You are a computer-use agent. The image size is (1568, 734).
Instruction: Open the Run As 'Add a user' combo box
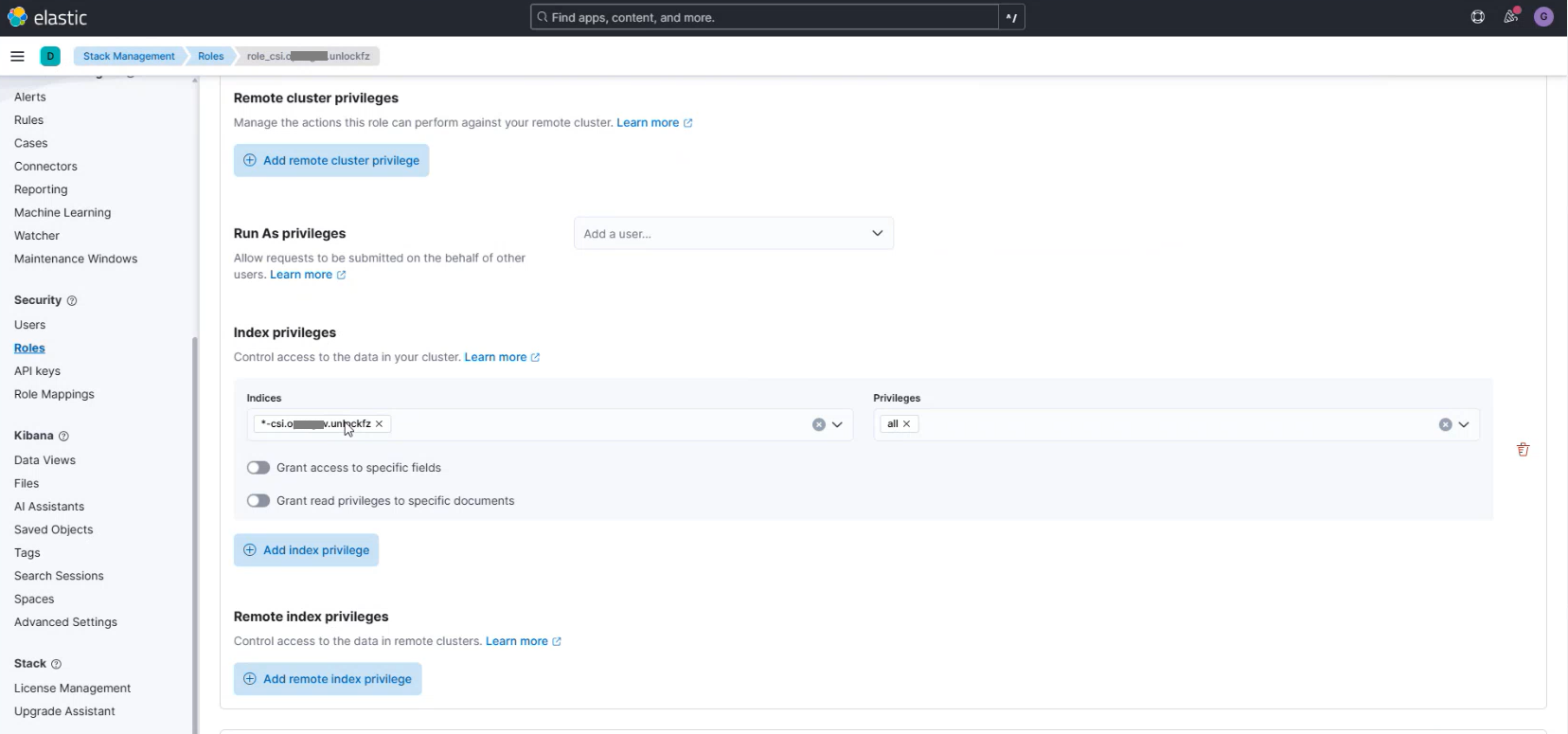tap(734, 233)
